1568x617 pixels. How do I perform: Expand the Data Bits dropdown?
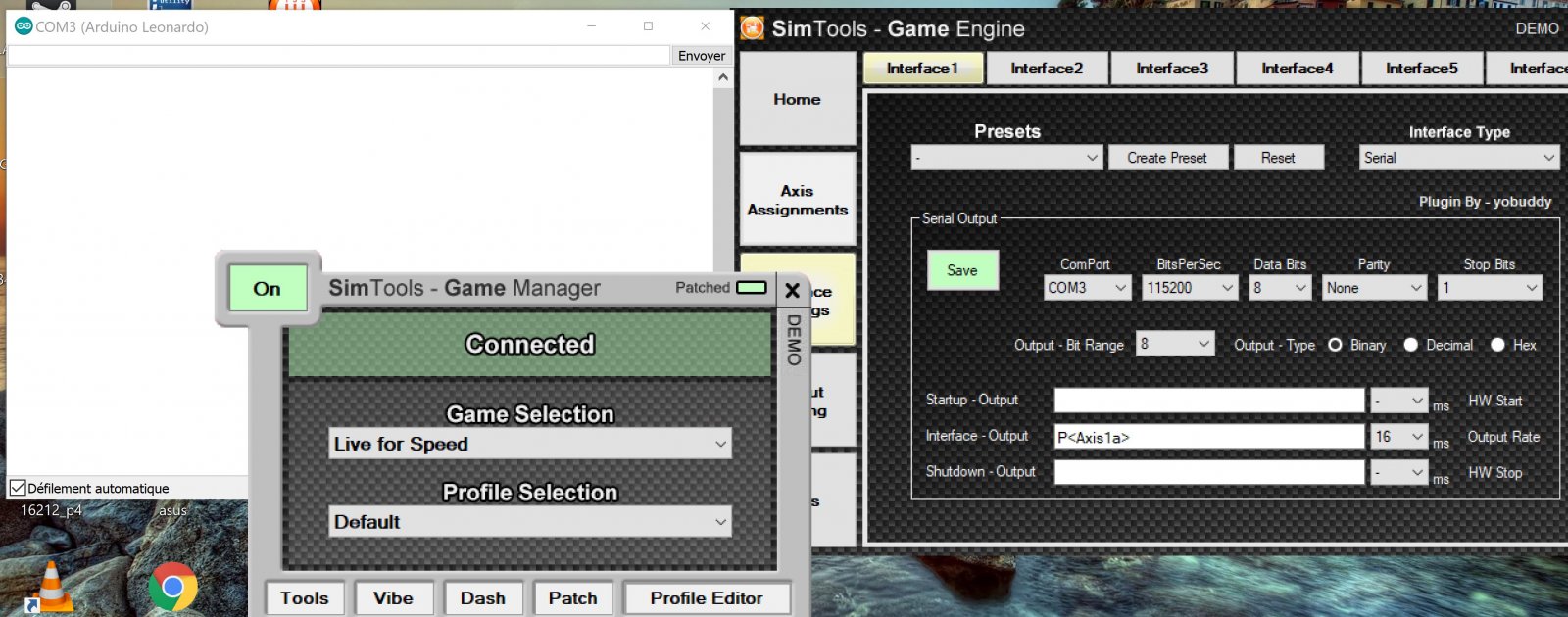pos(1281,288)
